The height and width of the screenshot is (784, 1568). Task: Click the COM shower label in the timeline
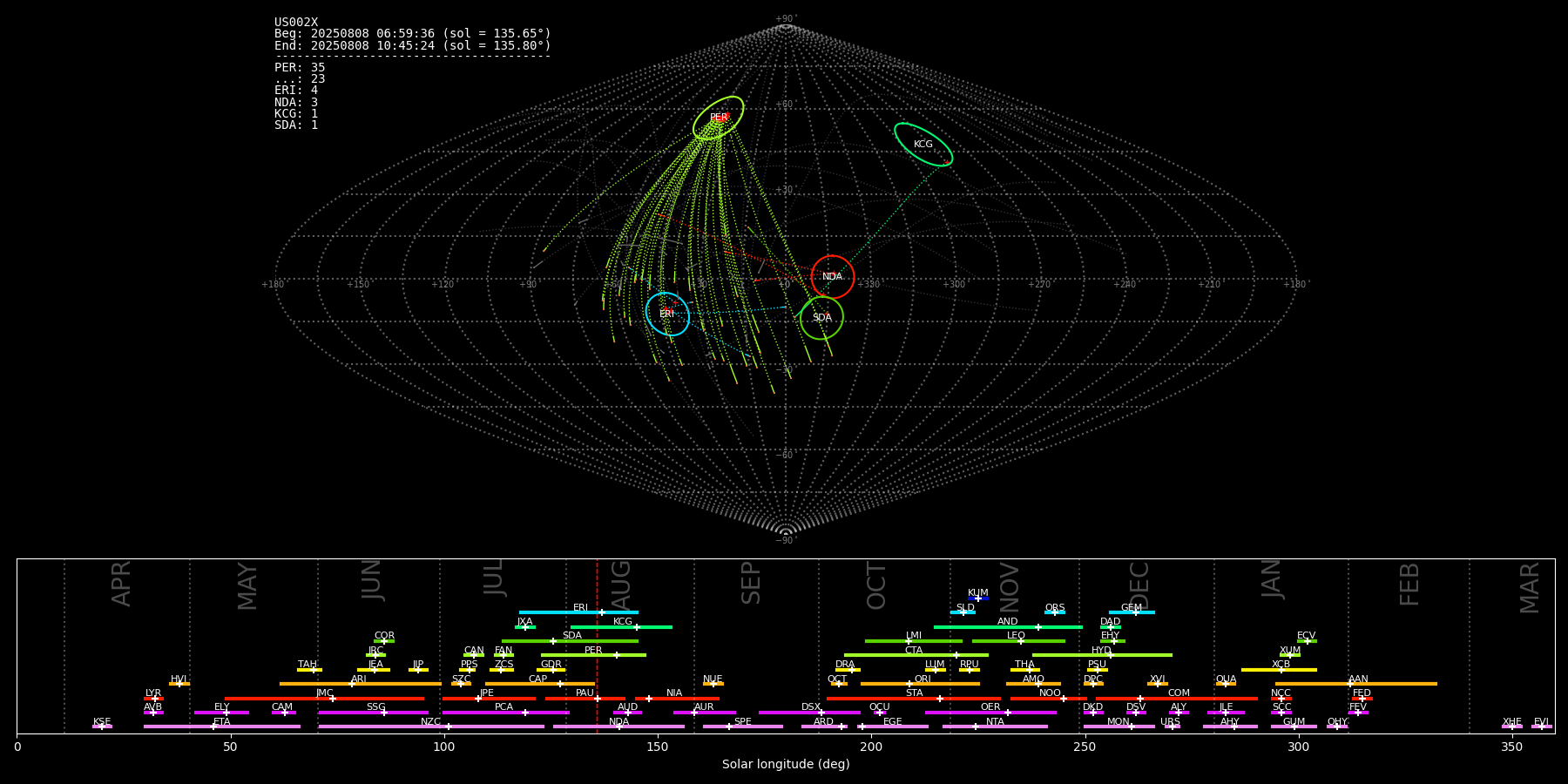(x=1179, y=693)
